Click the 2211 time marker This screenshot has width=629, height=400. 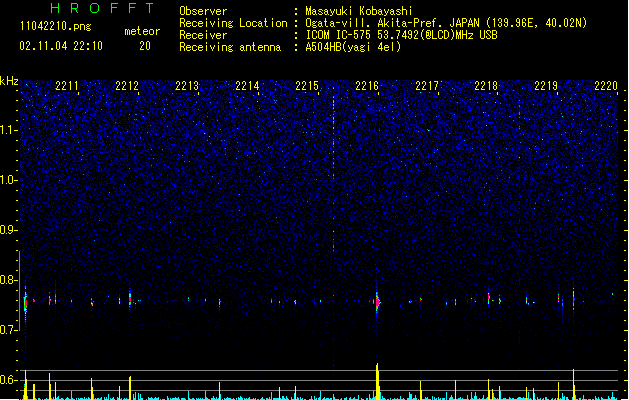tap(67, 86)
